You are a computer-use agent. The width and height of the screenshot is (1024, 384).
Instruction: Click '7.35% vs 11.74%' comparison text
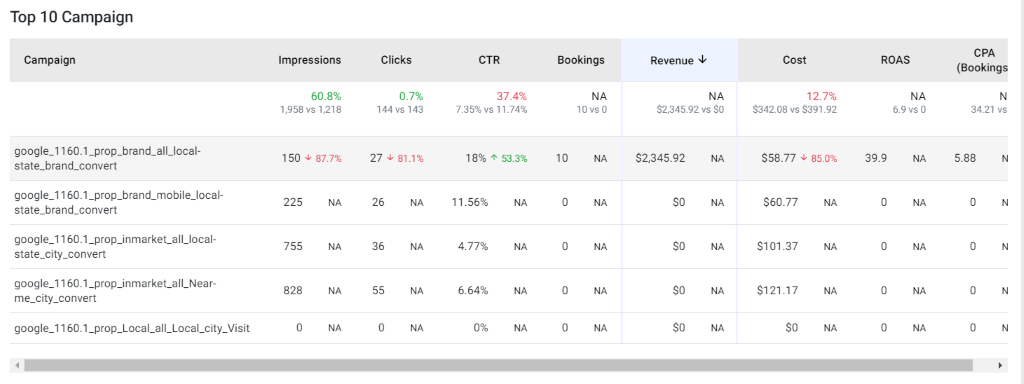492,110
